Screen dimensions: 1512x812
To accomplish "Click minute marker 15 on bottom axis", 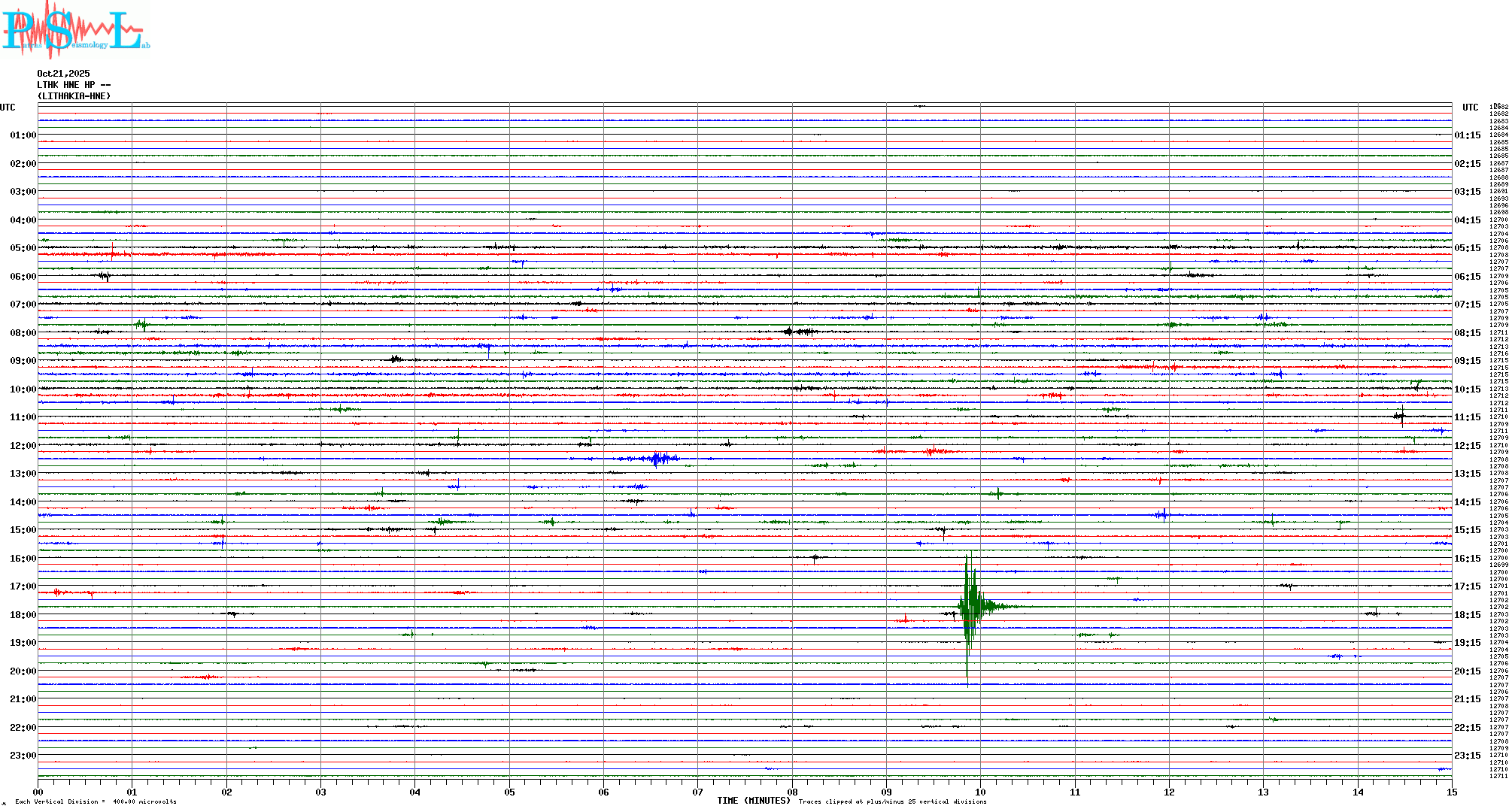I will coord(1452,792).
